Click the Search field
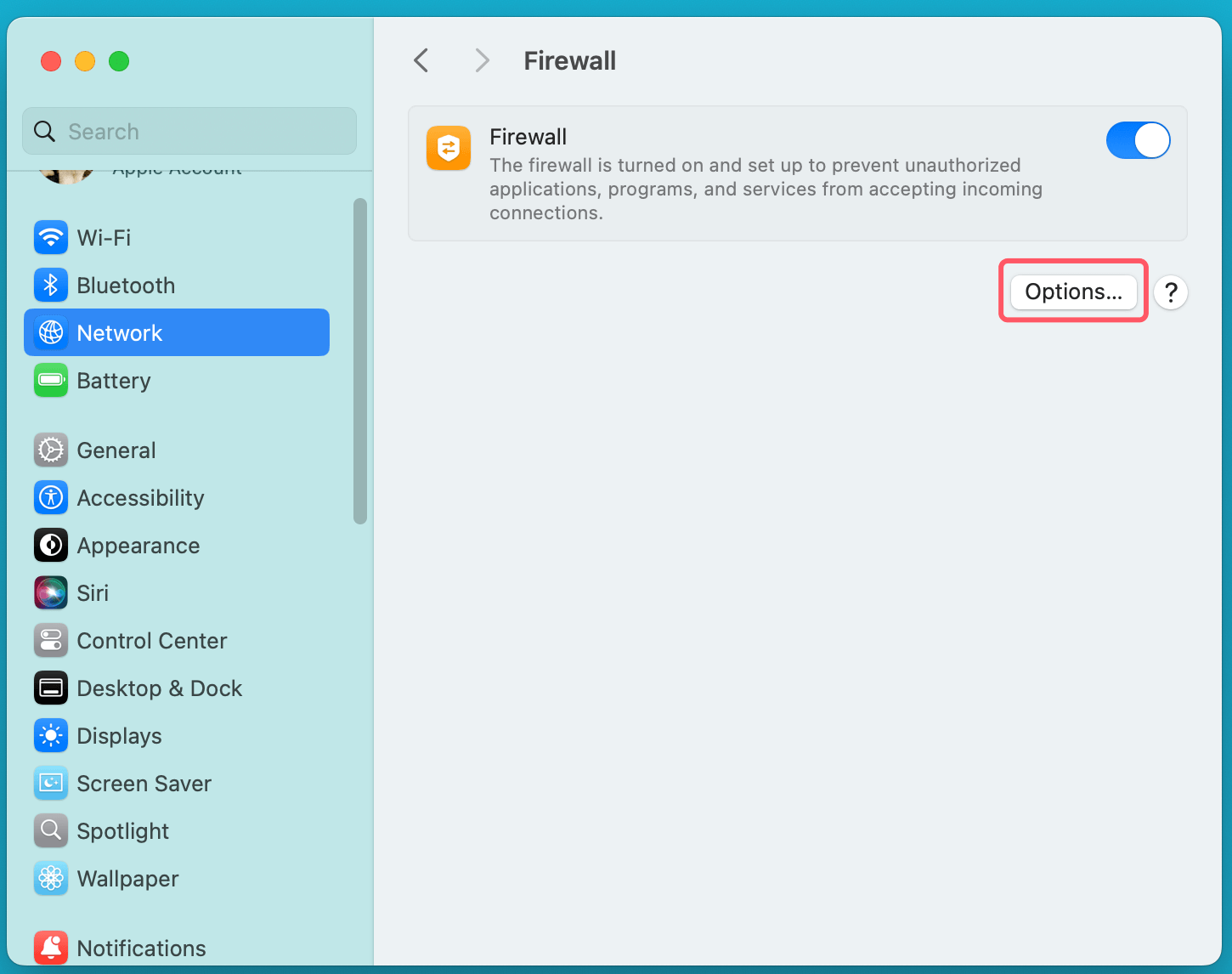Image resolution: width=1232 pixels, height=974 pixels. click(189, 131)
